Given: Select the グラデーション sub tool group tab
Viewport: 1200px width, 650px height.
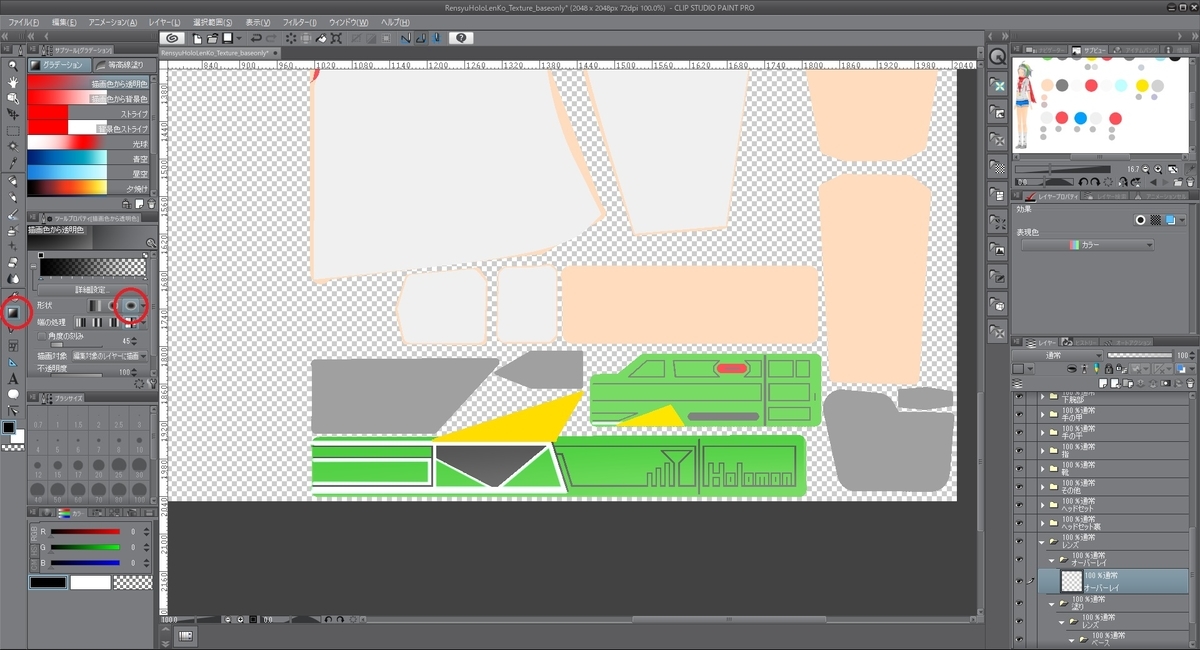Looking at the screenshot, I should [60, 65].
